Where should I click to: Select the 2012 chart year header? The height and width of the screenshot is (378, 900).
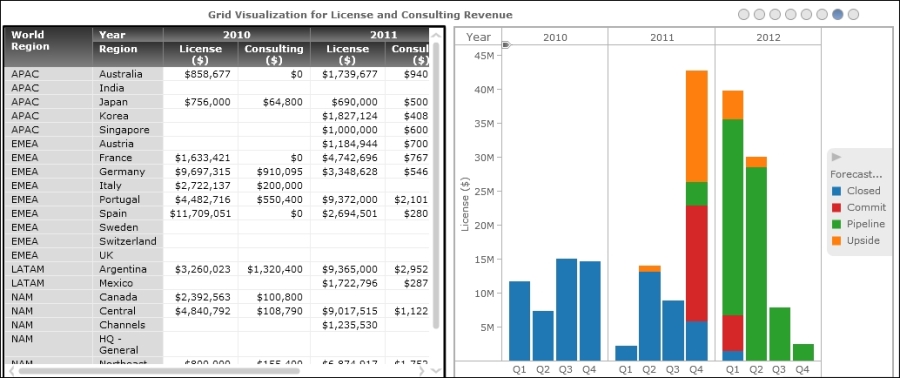pyautogui.click(x=768, y=37)
